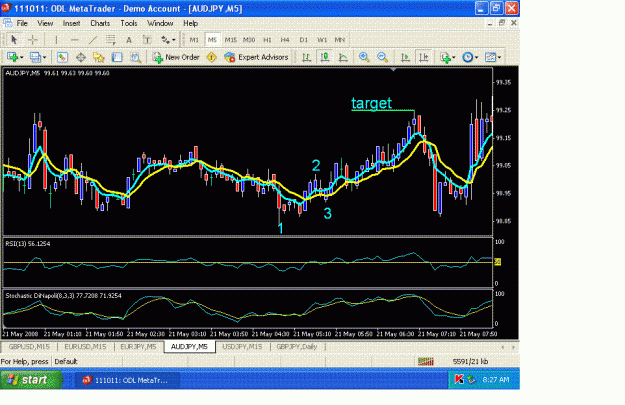
Task: Open the Tools menu
Action: [x=129, y=24]
